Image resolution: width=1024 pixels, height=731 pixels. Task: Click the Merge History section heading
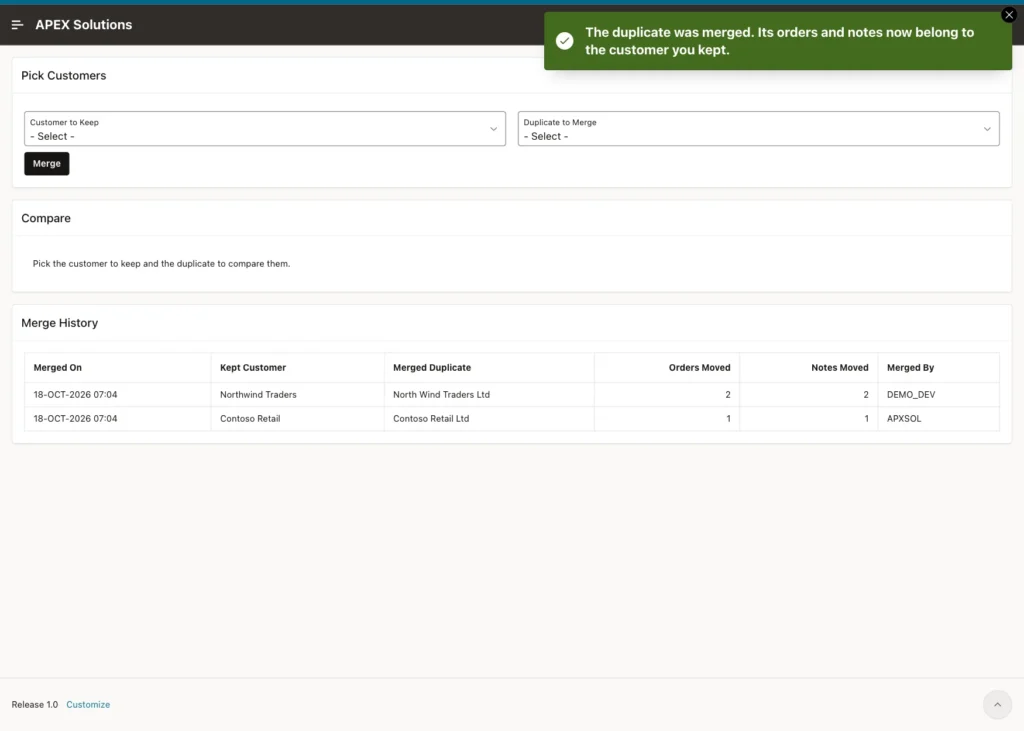point(59,323)
